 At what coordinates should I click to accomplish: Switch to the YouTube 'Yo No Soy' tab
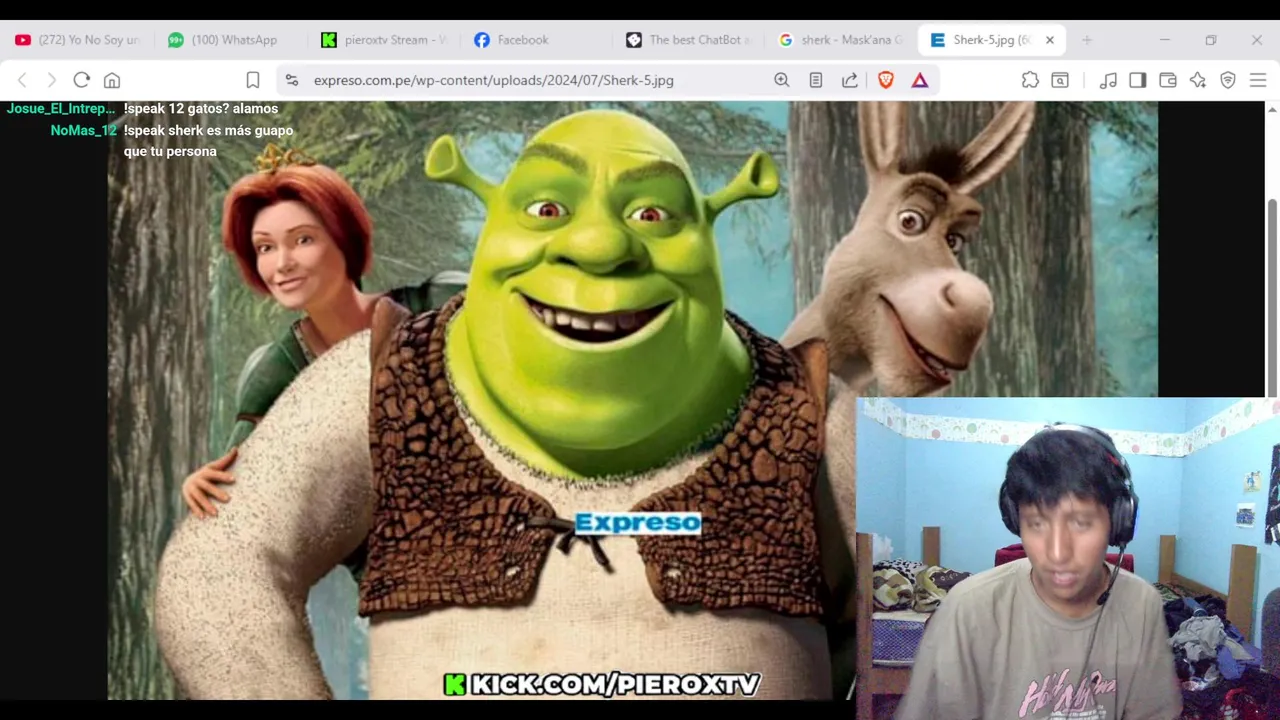pyautogui.click(x=78, y=40)
